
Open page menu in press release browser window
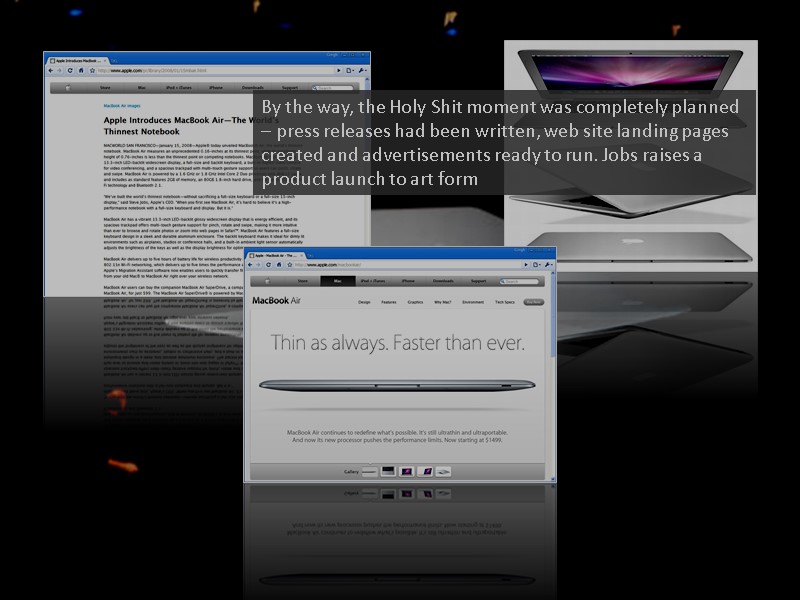(350, 70)
